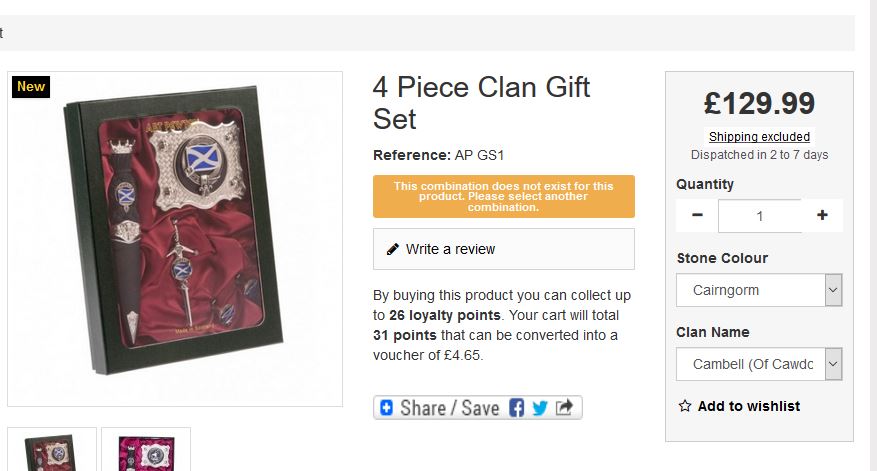Click the Share / Save text

pyautogui.click(x=450, y=408)
